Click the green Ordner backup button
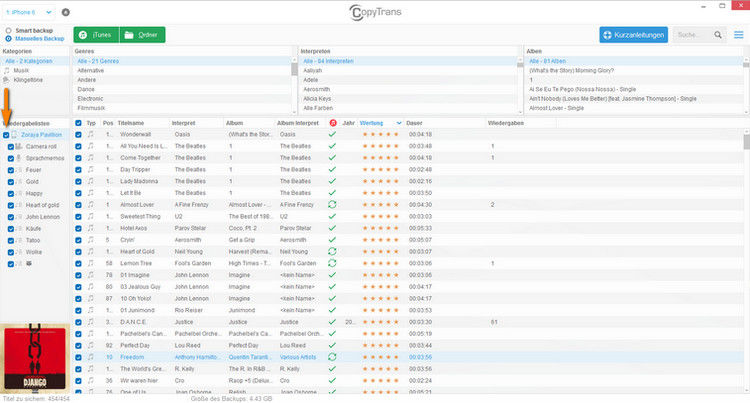The width and height of the screenshot is (750, 403). tap(142, 35)
